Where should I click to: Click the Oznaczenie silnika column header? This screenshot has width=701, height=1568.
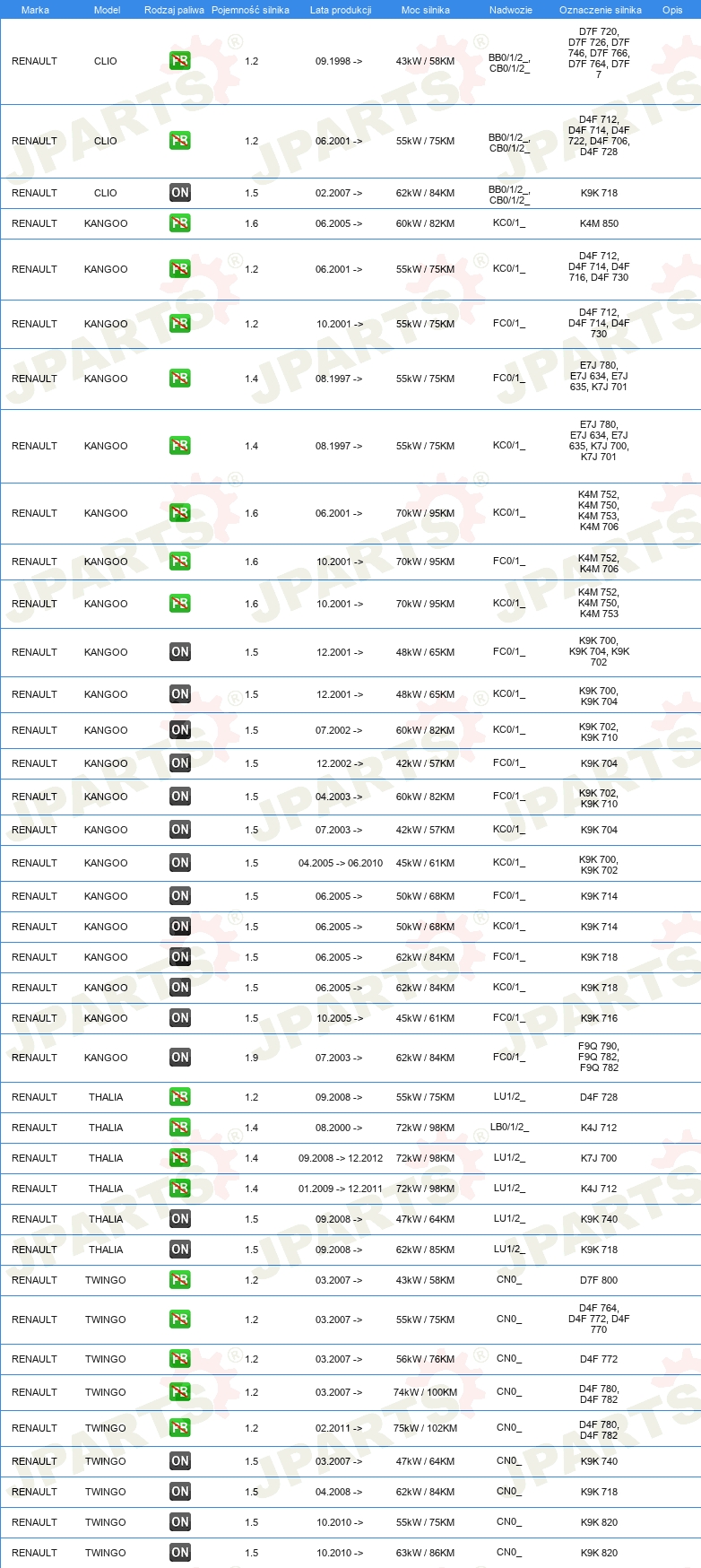tap(601, 10)
